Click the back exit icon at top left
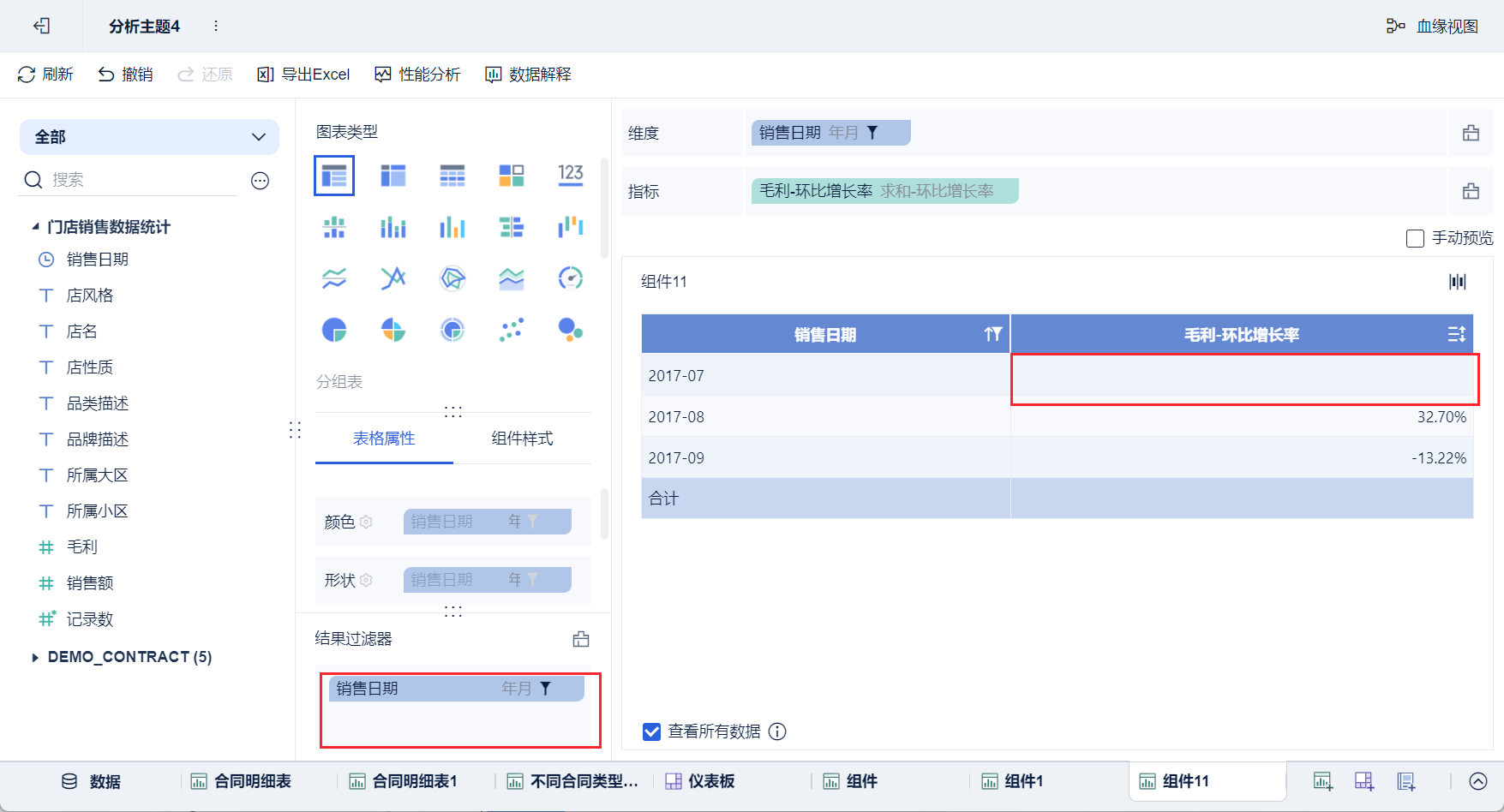The width and height of the screenshot is (1504, 812). point(41,26)
